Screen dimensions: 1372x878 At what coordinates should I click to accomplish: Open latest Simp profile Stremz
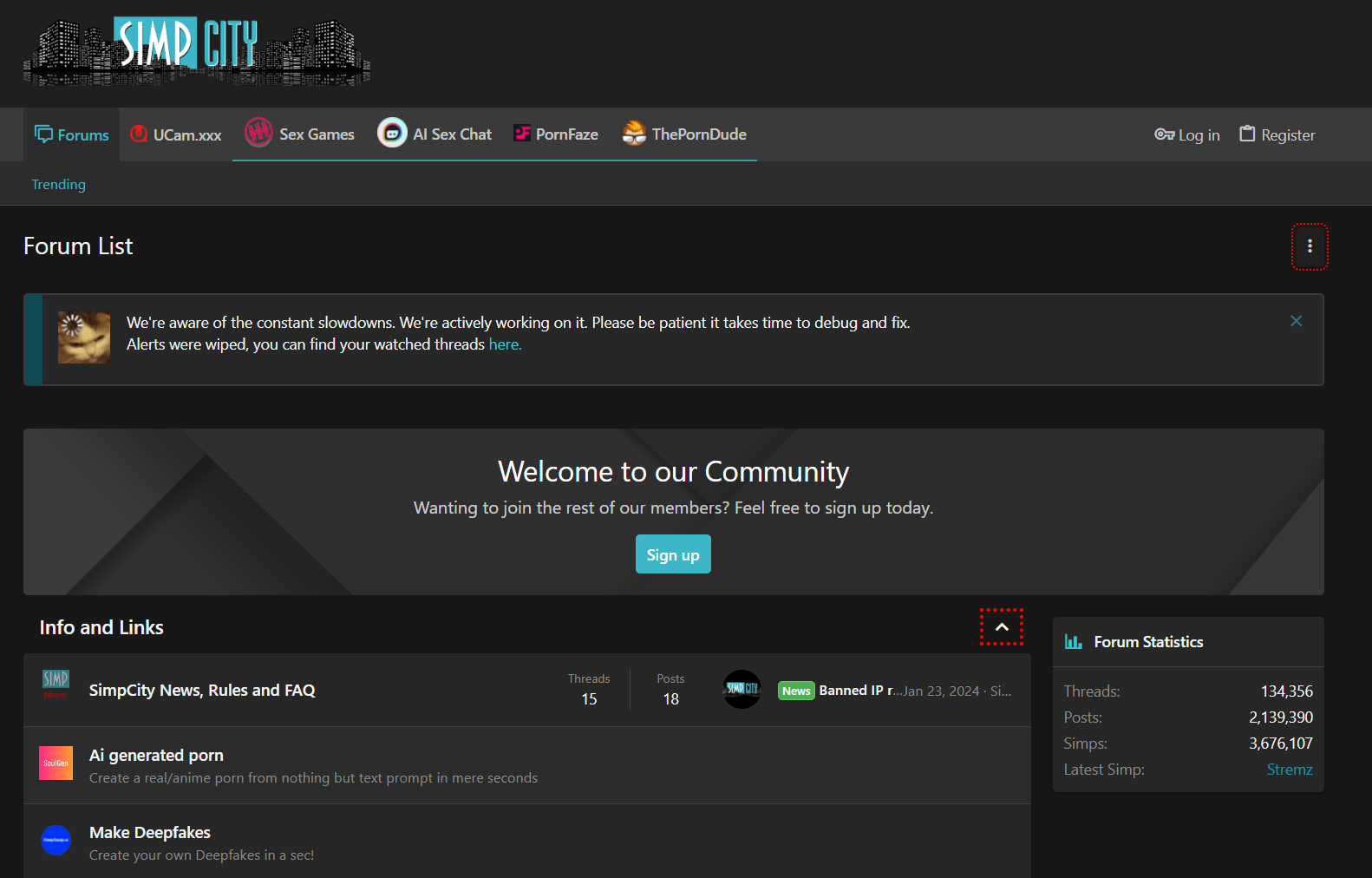coord(1290,770)
